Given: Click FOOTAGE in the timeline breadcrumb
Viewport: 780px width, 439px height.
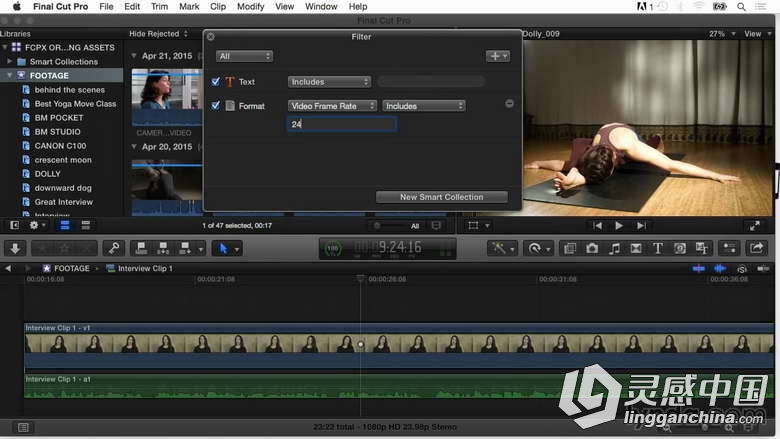Looking at the screenshot, I should tap(72, 268).
